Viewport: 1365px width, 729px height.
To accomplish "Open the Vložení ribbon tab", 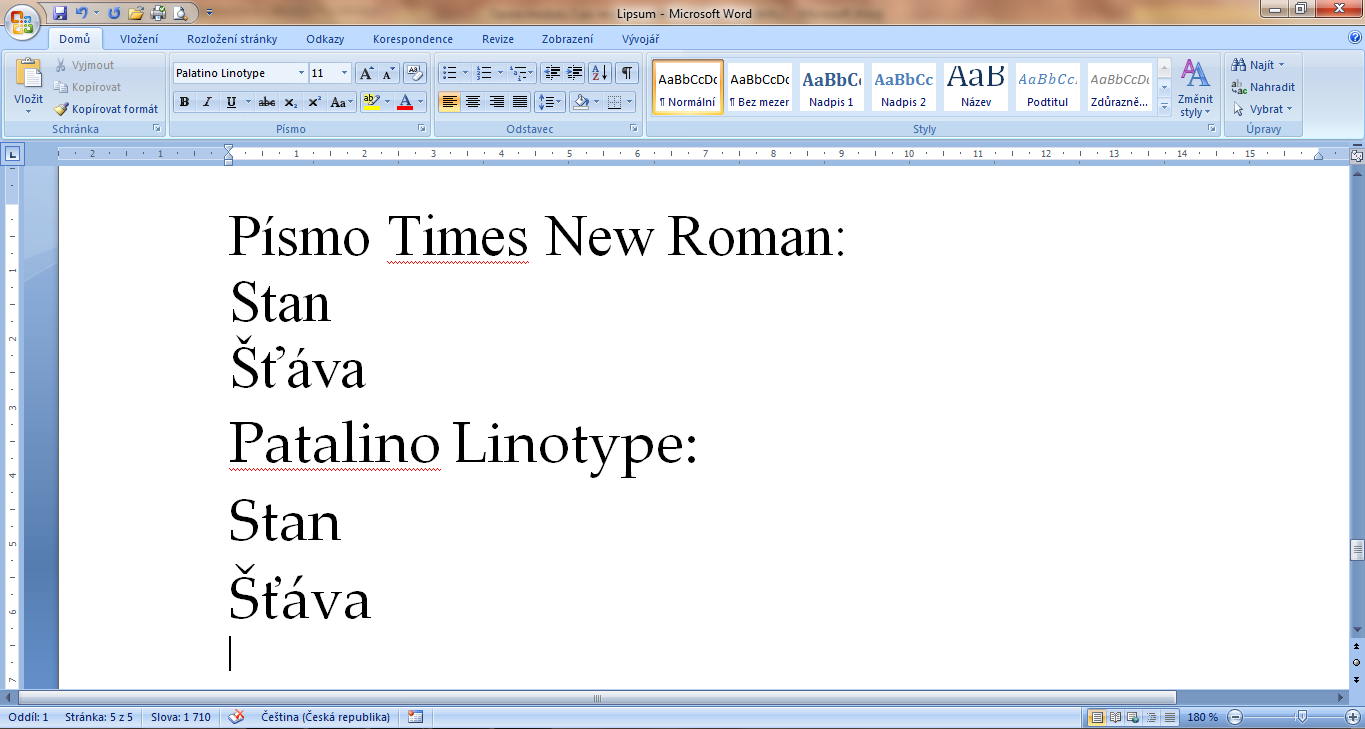I will pyautogui.click(x=139, y=39).
